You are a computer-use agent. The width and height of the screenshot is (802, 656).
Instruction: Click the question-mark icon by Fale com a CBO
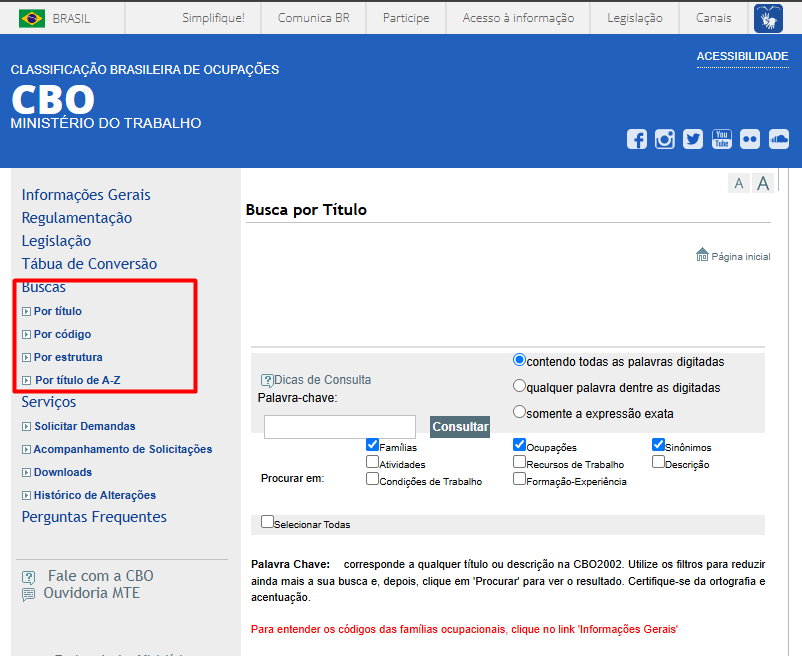(29, 578)
